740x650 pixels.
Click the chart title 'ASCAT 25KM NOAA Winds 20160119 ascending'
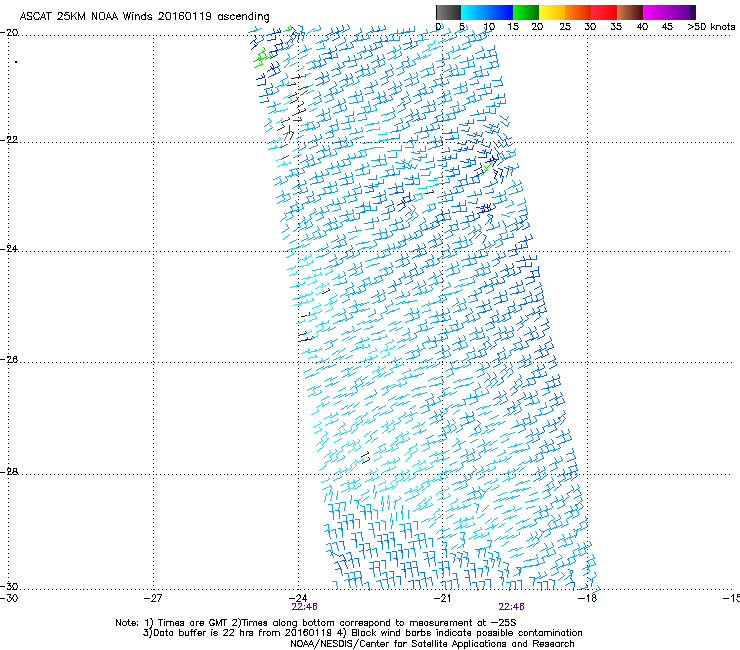(144, 17)
